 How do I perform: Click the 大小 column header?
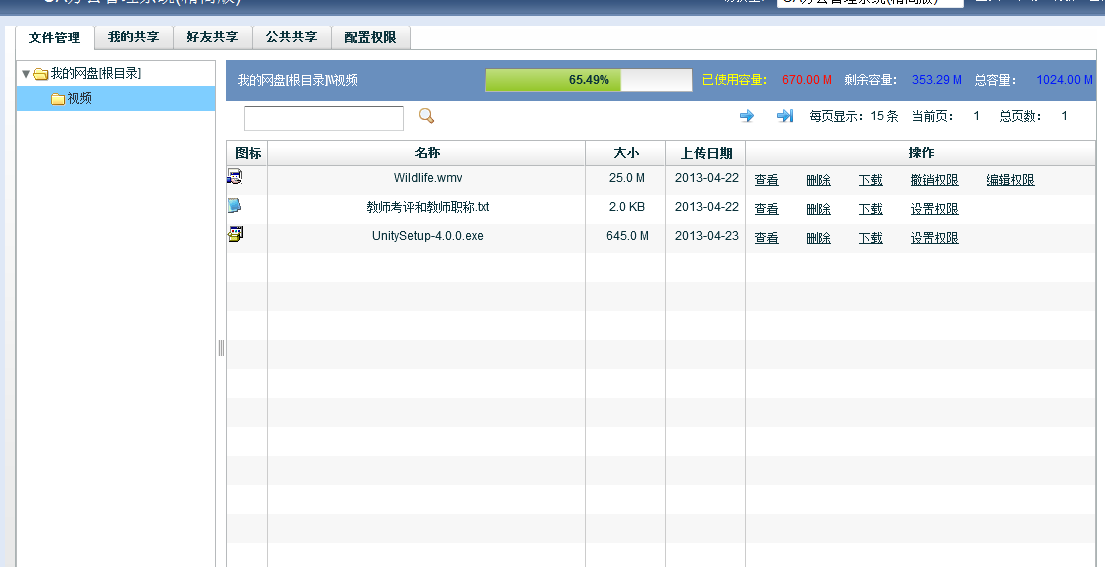[626, 153]
